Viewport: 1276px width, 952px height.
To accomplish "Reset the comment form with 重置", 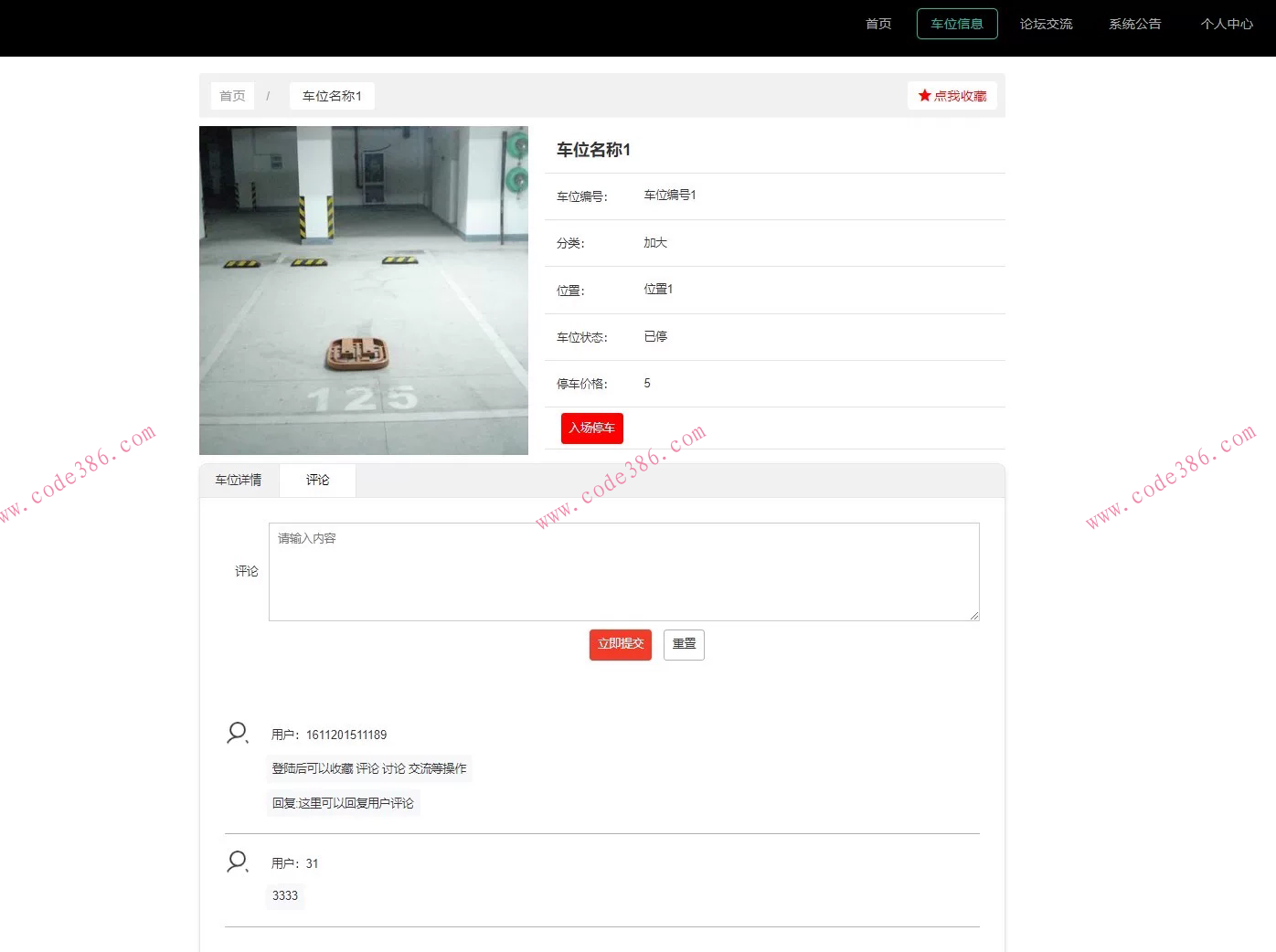I will [x=684, y=644].
